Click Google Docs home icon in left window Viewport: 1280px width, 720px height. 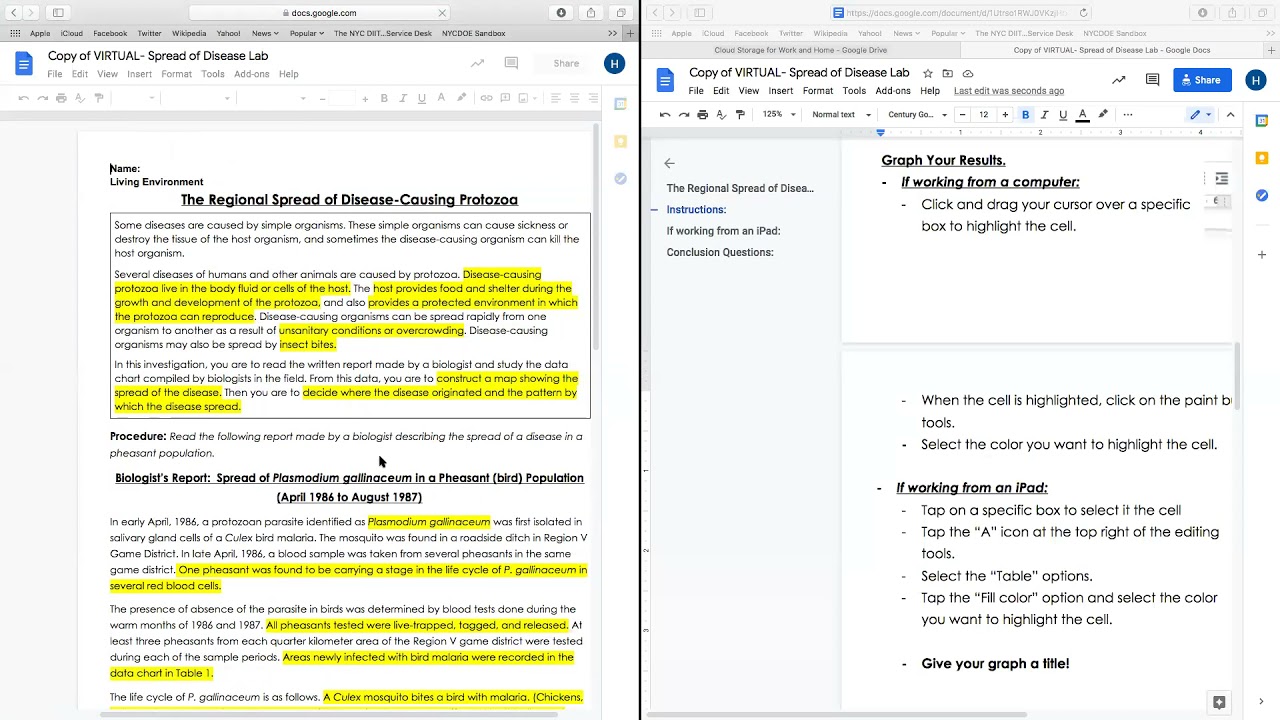tap(23, 64)
